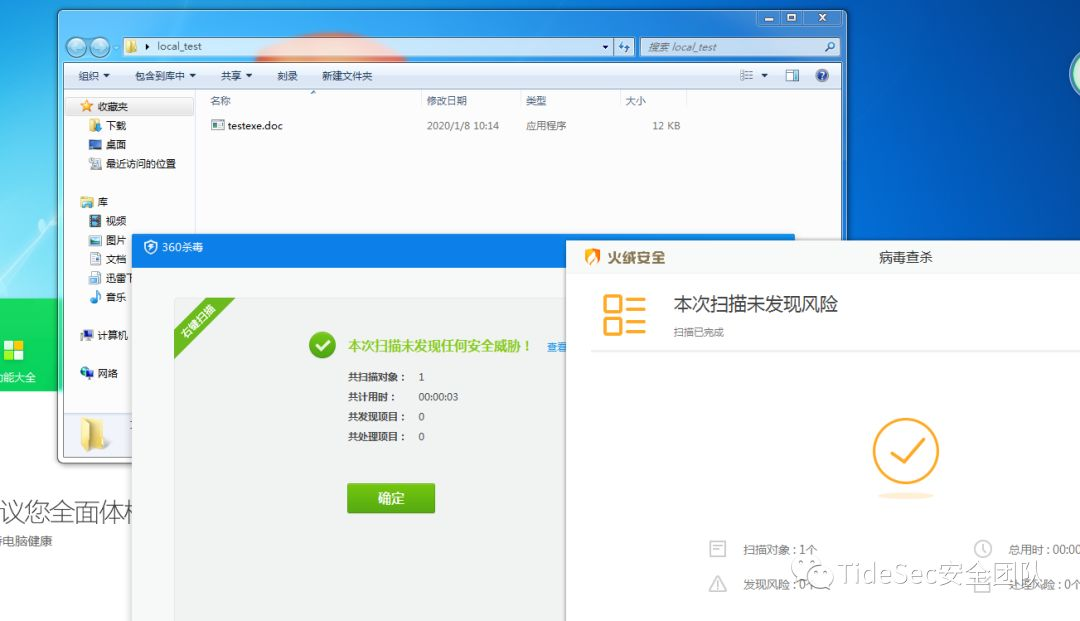Click the change view icon in Explorer toolbar

click(746, 76)
